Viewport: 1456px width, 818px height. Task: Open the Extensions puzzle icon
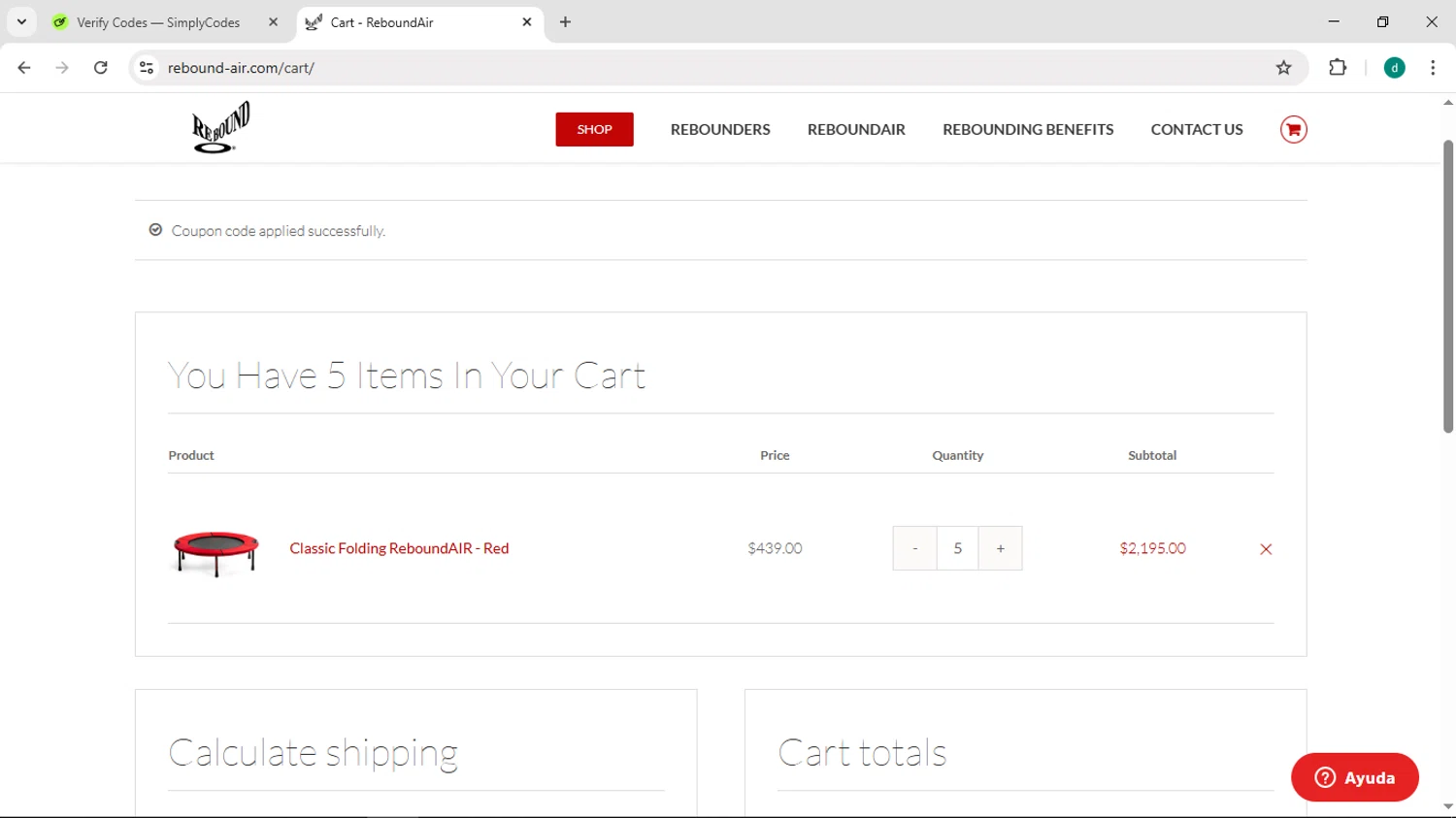coord(1338,68)
